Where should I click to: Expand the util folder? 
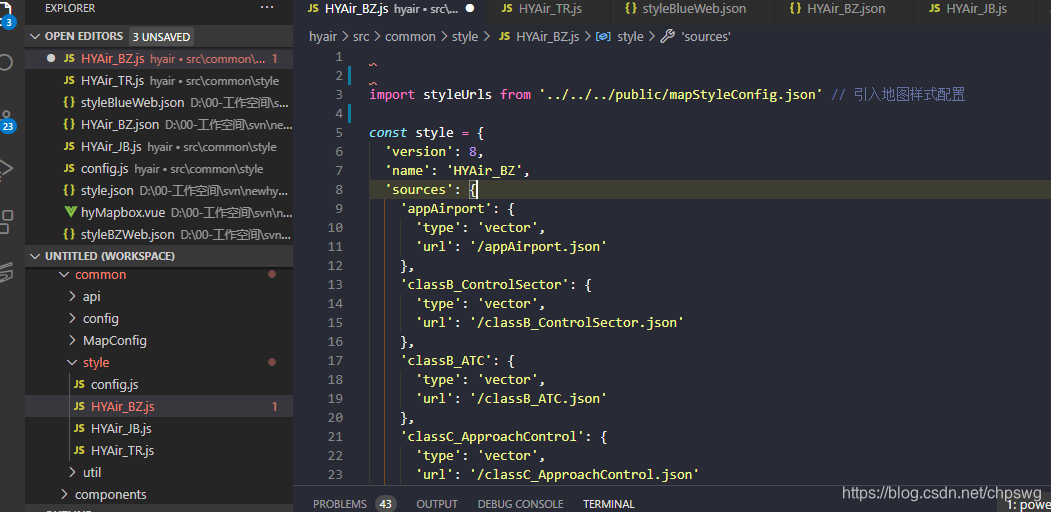(72, 472)
